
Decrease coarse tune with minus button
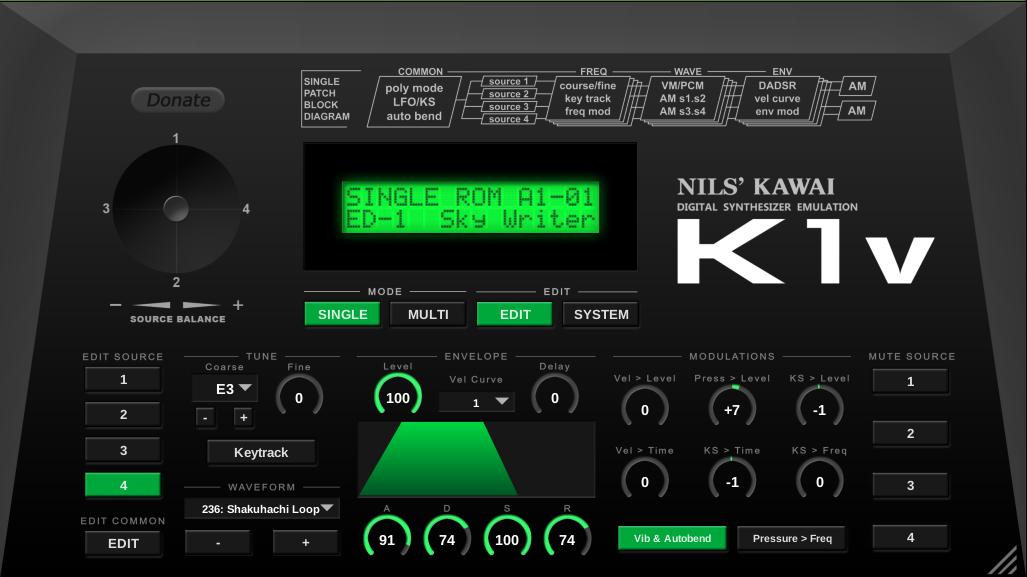click(x=206, y=417)
